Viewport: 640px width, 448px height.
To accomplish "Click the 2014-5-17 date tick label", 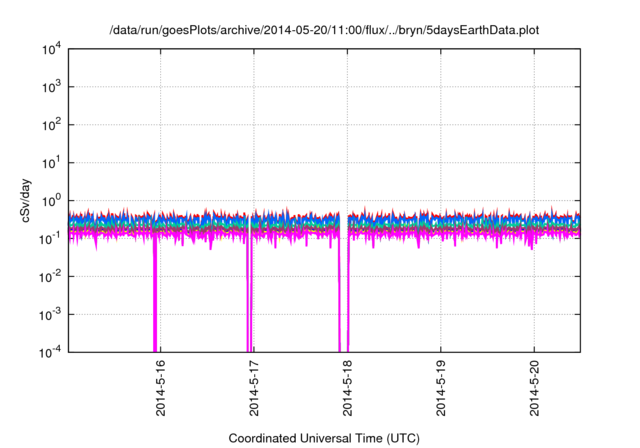I will [254, 388].
